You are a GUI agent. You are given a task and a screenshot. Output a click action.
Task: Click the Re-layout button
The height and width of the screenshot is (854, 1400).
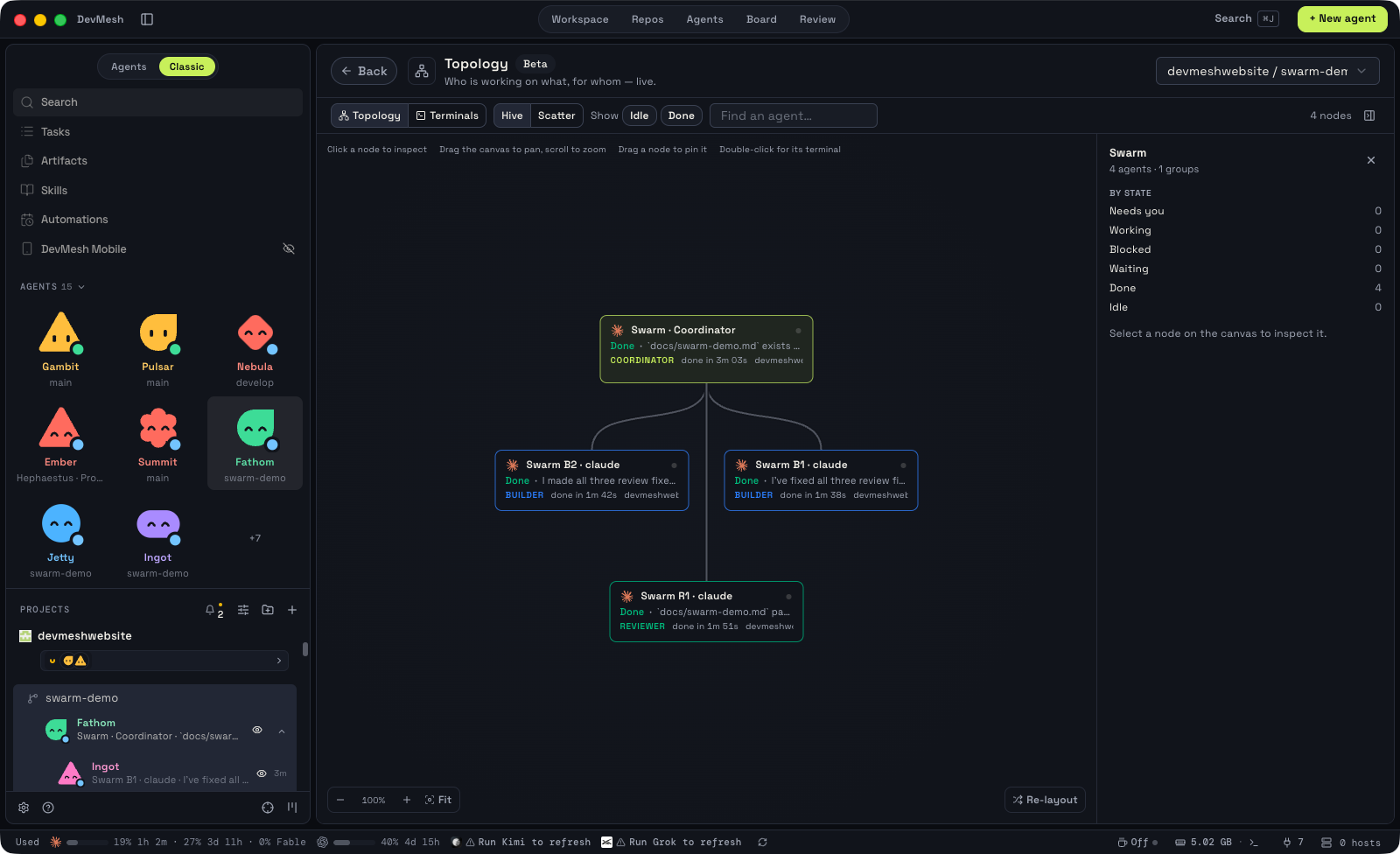[1045, 800]
